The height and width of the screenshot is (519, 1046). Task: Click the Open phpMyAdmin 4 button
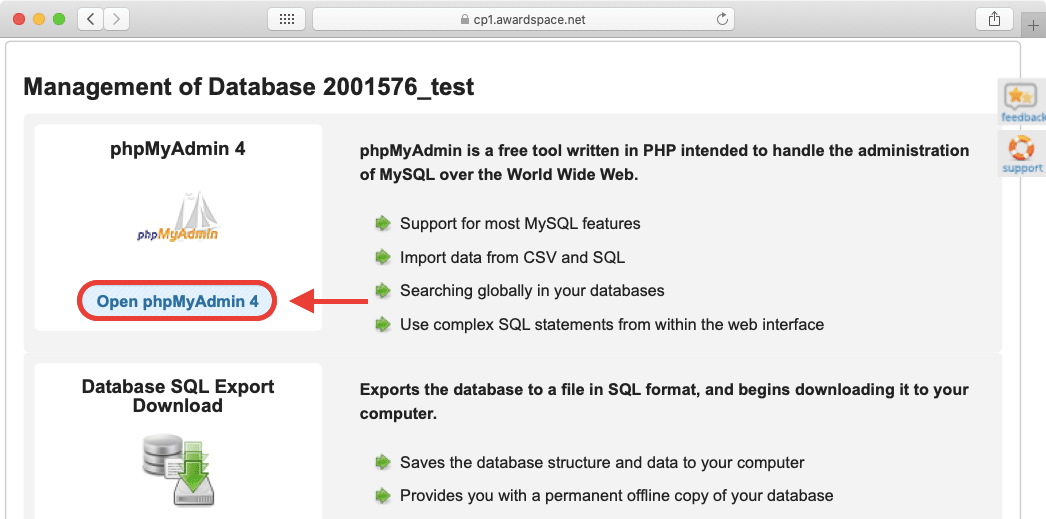tap(177, 301)
